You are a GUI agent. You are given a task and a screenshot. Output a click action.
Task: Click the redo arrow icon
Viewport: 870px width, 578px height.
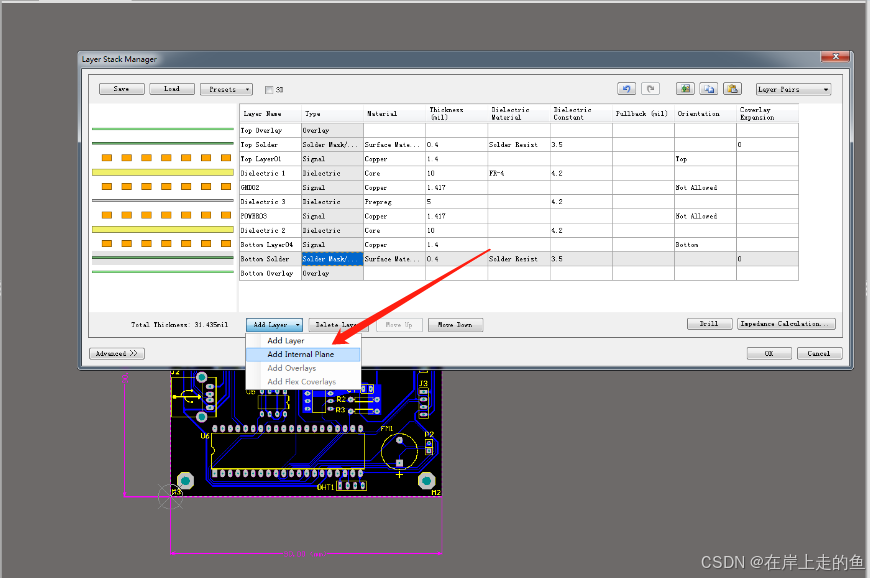(x=651, y=89)
